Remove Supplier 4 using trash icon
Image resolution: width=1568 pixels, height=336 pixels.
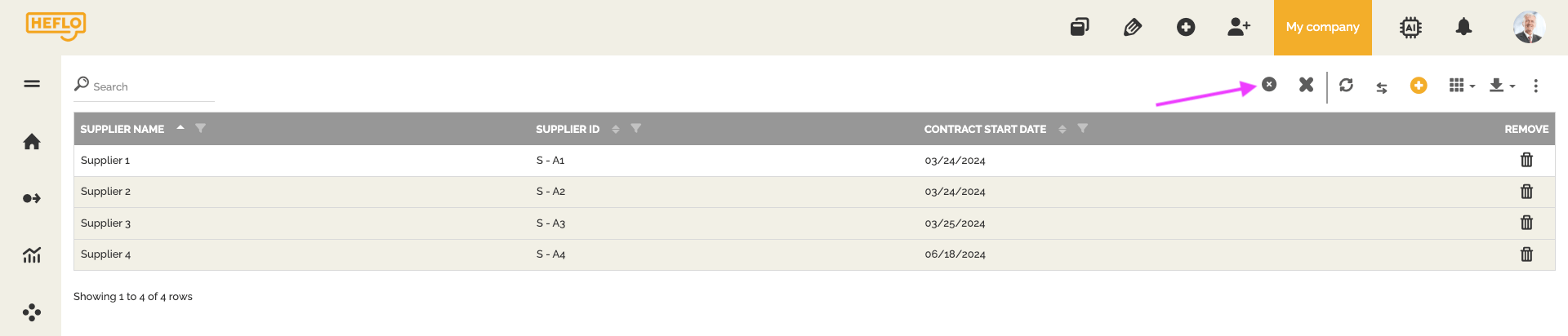click(1526, 254)
